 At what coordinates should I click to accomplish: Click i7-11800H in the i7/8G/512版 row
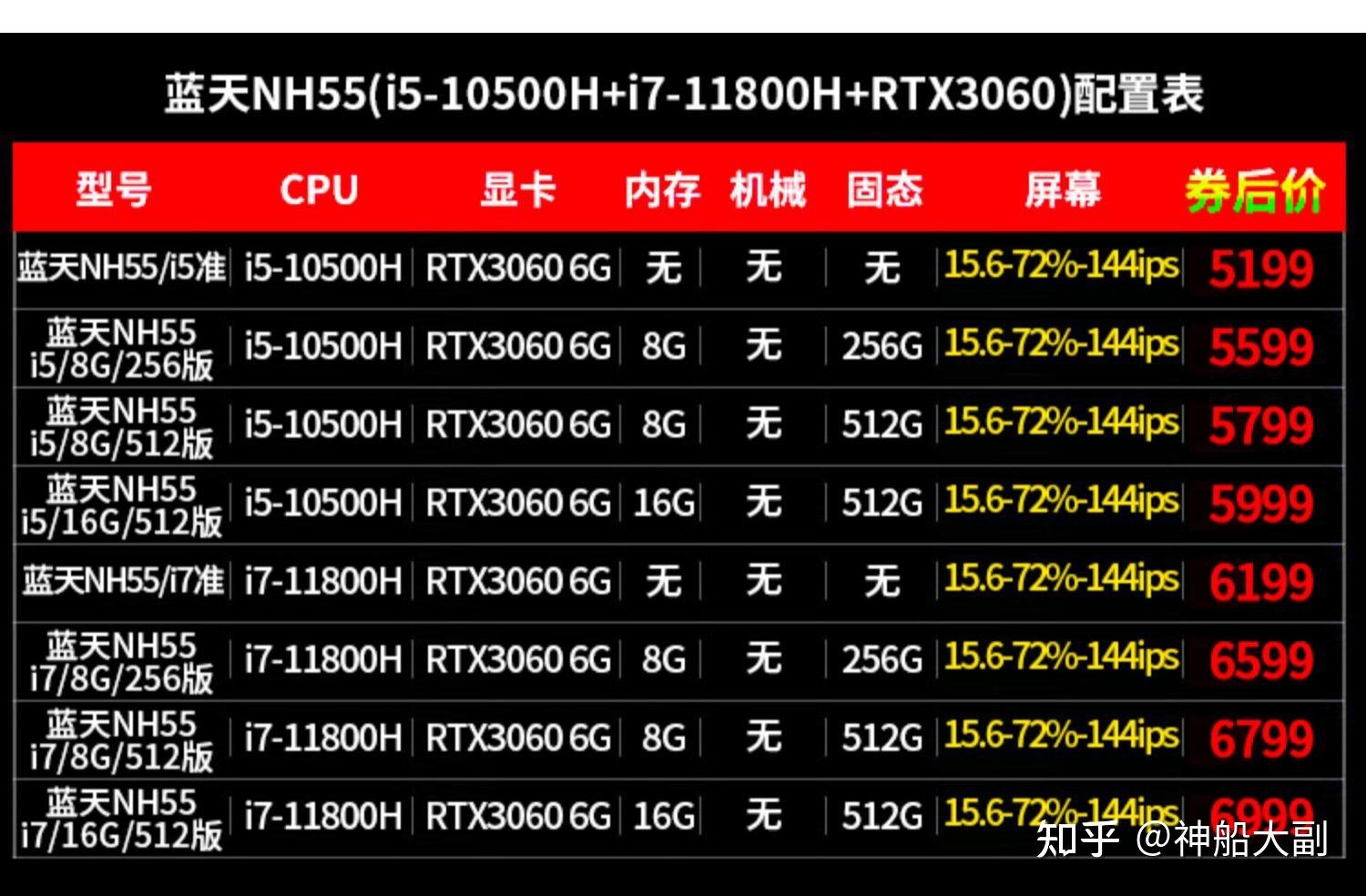tap(323, 738)
